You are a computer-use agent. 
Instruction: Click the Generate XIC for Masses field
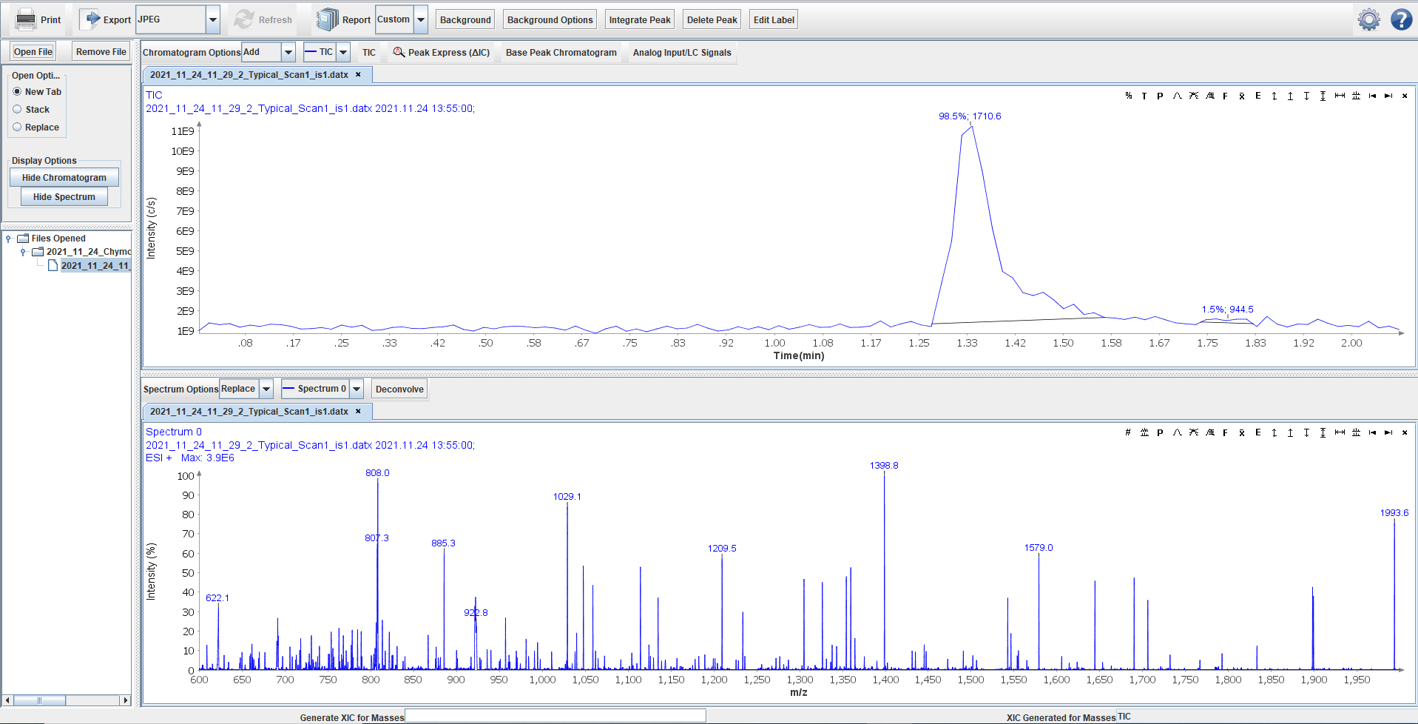[x=555, y=716]
